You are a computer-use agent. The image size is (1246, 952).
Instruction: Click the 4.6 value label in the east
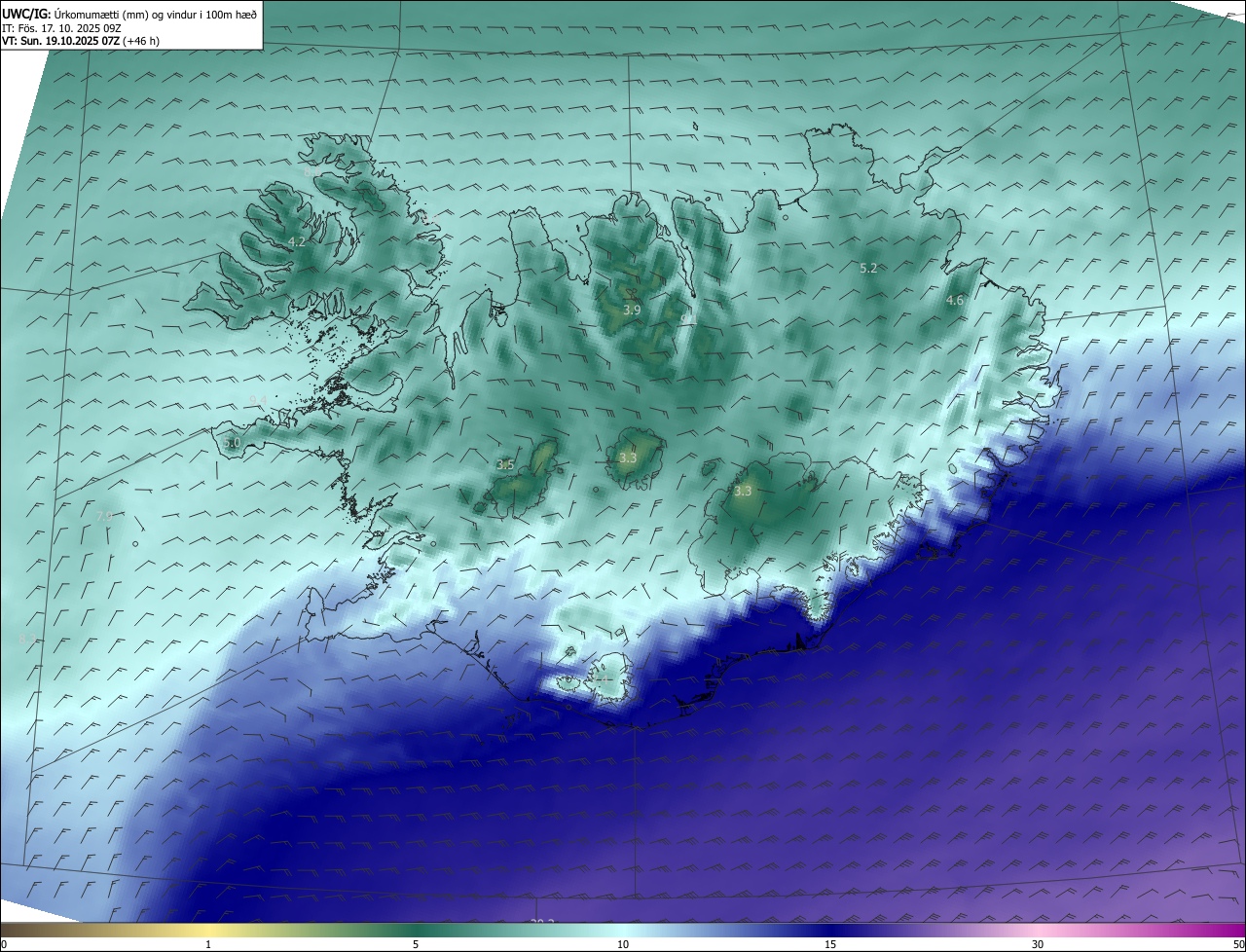(x=955, y=301)
